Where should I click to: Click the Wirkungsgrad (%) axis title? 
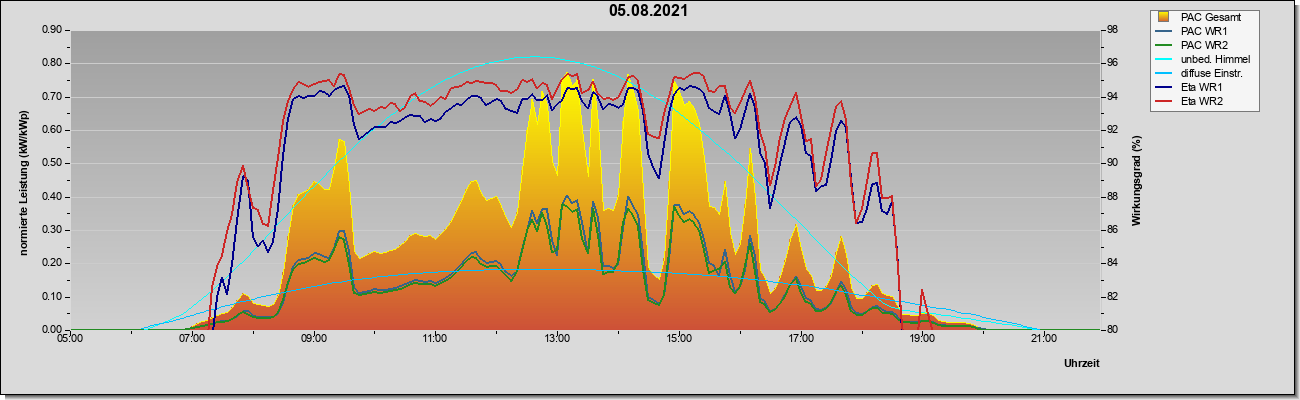click(x=1137, y=180)
